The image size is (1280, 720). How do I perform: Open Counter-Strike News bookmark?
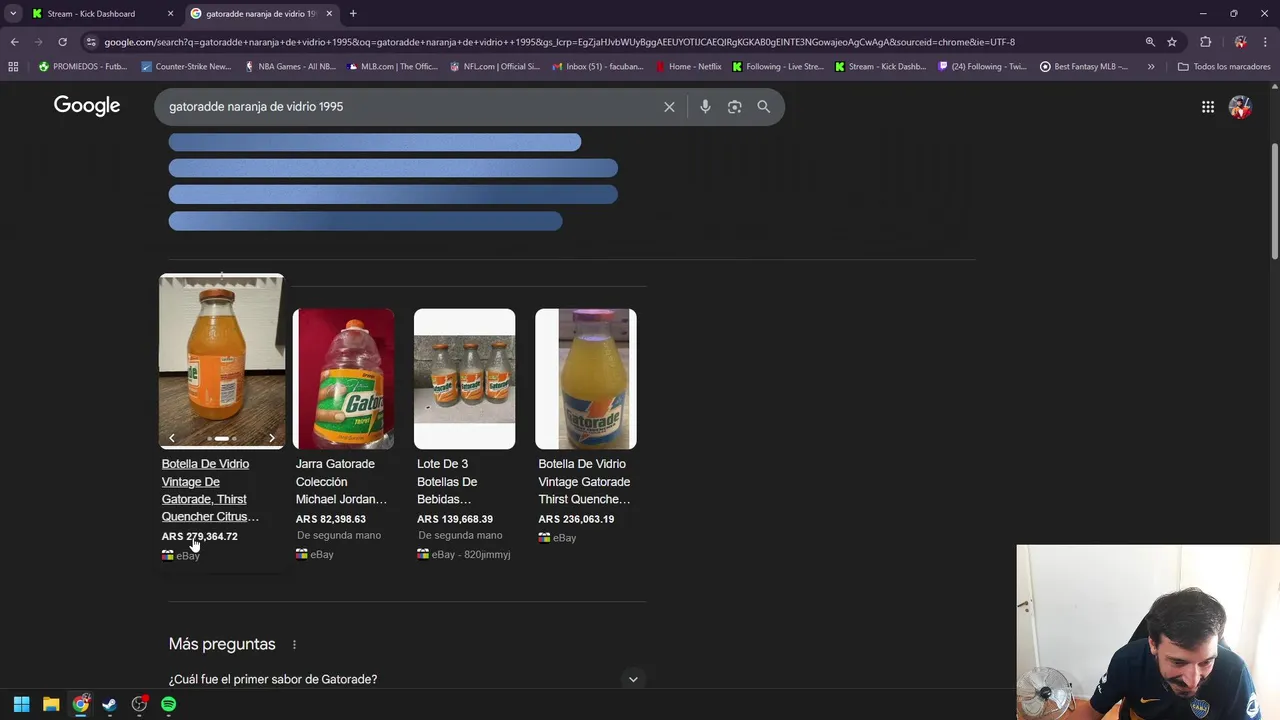pyautogui.click(x=186, y=67)
